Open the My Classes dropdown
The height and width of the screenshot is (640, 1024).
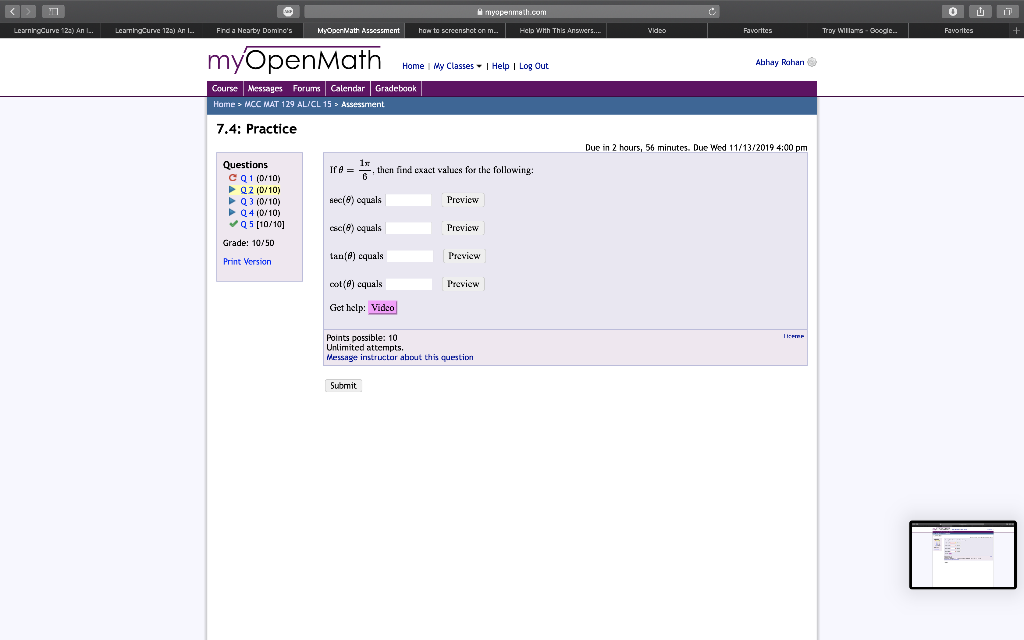point(452,66)
